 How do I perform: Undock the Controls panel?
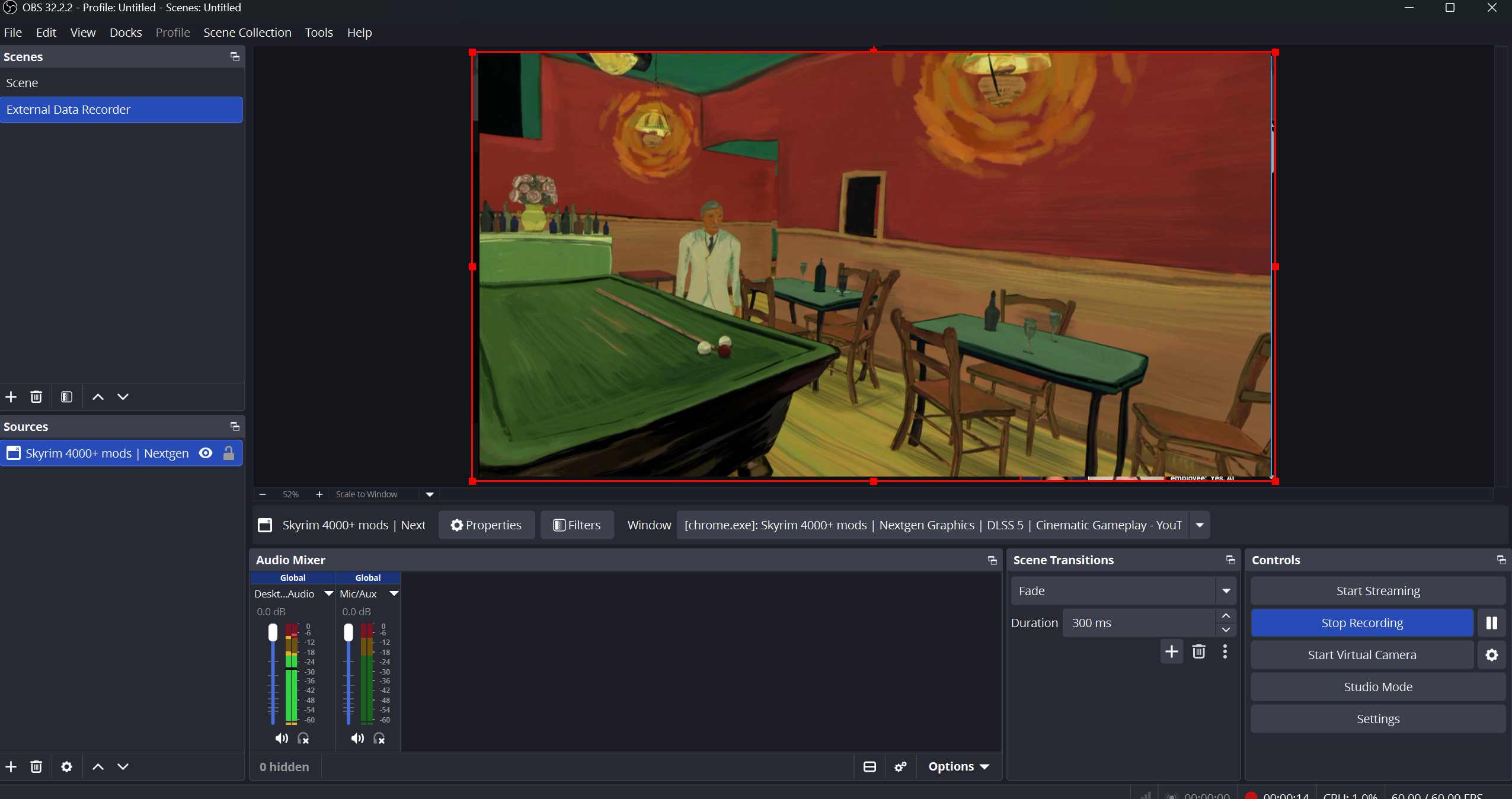1501,560
